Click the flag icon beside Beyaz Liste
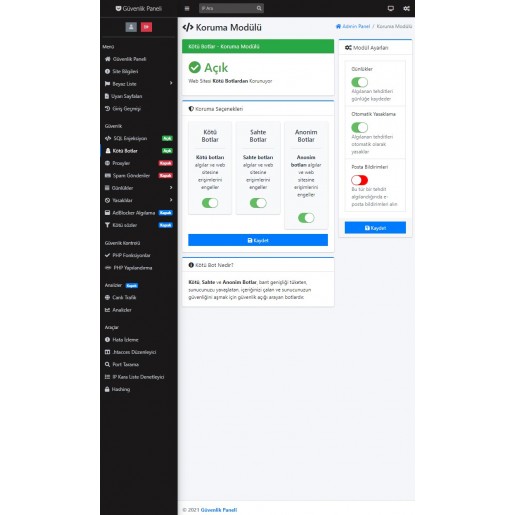This screenshot has width=515, height=515. click(107, 84)
